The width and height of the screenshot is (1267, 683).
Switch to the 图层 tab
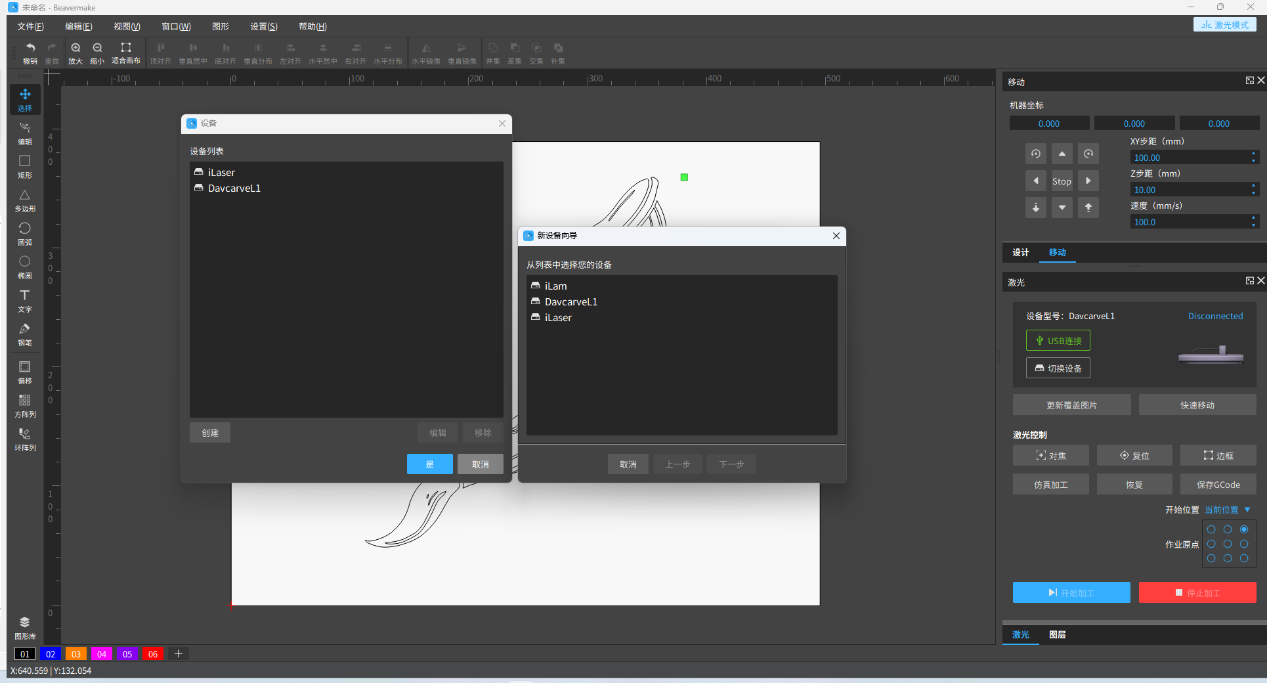pyautogui.click(x=1057, y=634)
